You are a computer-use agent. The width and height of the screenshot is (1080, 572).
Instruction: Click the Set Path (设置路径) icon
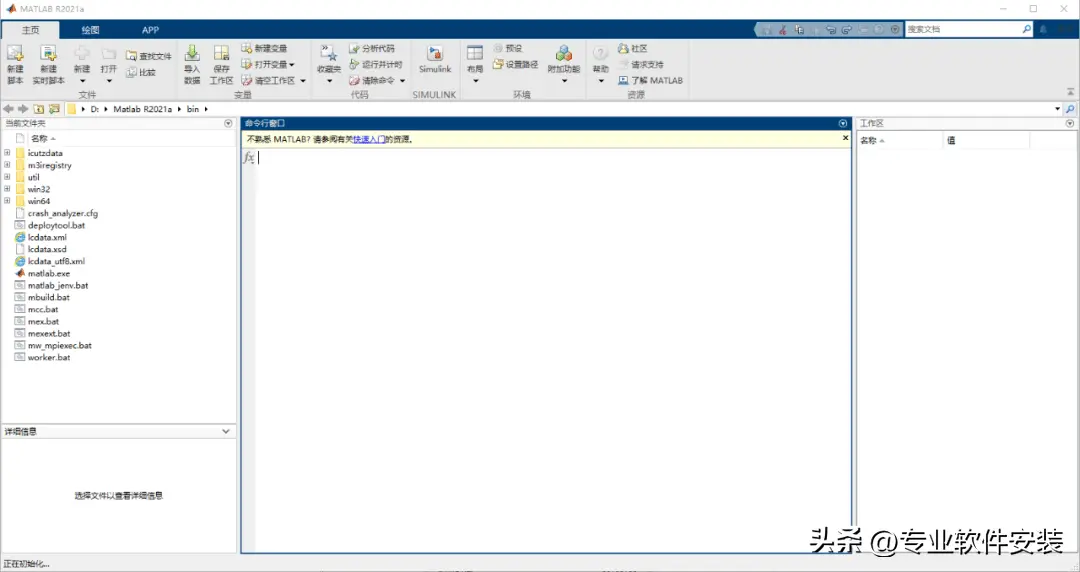pos(498,64)
